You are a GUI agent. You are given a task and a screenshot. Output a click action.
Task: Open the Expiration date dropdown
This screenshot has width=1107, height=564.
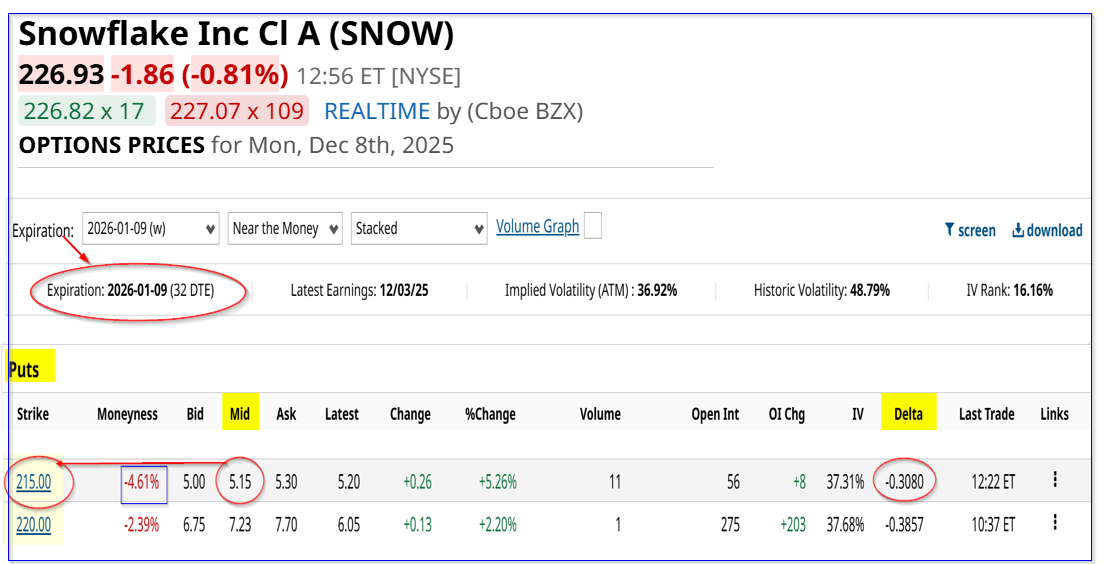[x=151, y=228]
